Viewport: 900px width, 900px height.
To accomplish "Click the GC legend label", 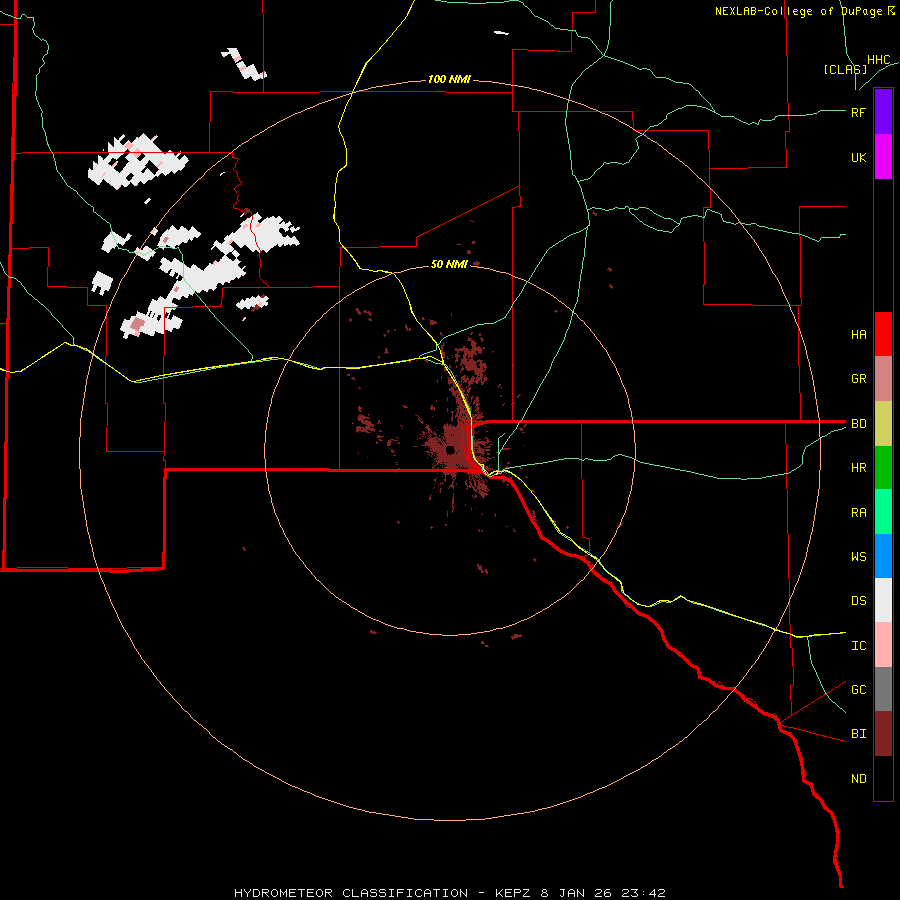I will click(x=858, y=690).
